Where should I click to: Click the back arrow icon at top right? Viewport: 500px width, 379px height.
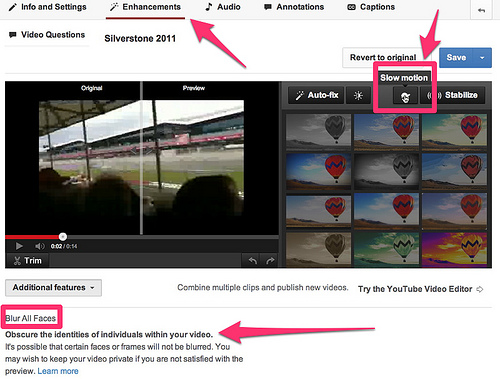[x=481, y=10]
